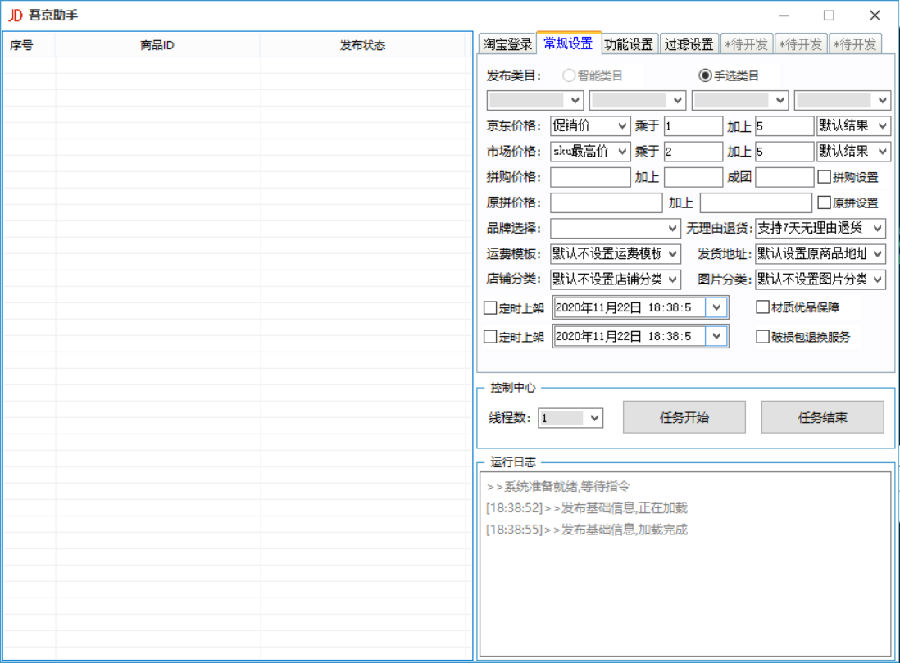
Task: Focus the 拼购价格 成团 input field
Action: pyautogui.click(x=784, y=177)
